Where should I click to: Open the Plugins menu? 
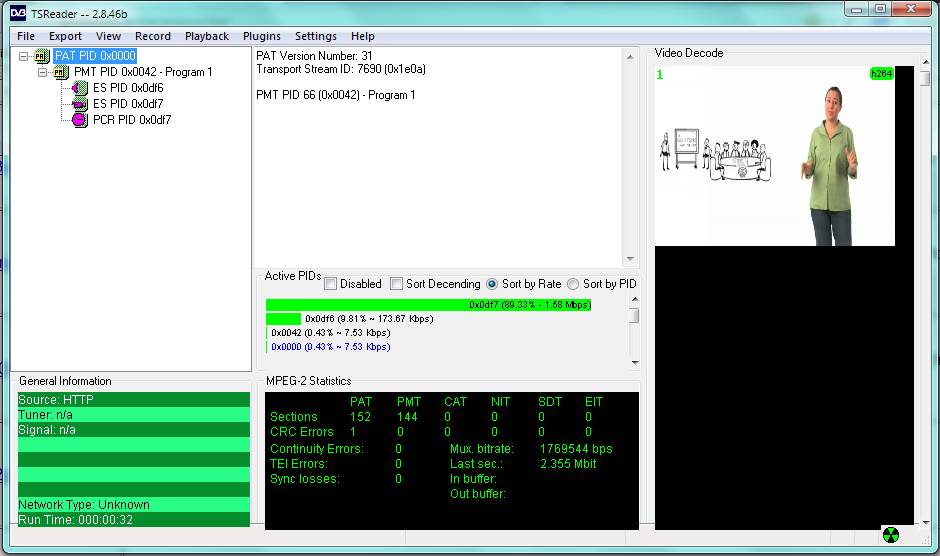coord(261,36)
